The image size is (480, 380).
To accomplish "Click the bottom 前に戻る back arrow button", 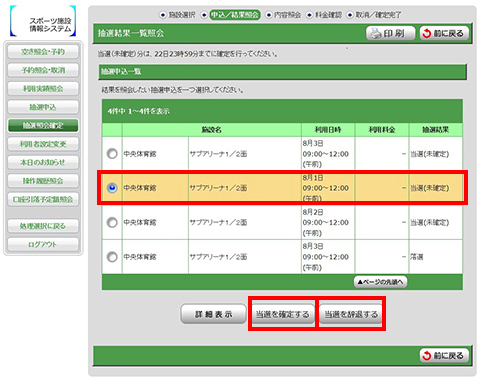I will [444, 356].
